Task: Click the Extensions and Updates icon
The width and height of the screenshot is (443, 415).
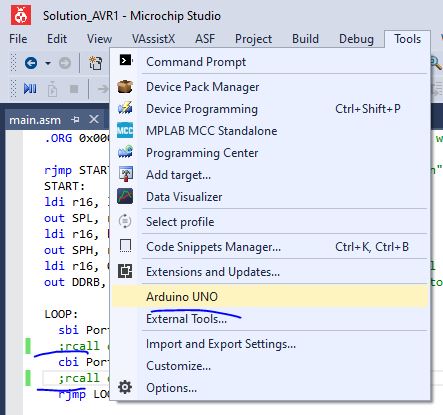Action: 125,271
